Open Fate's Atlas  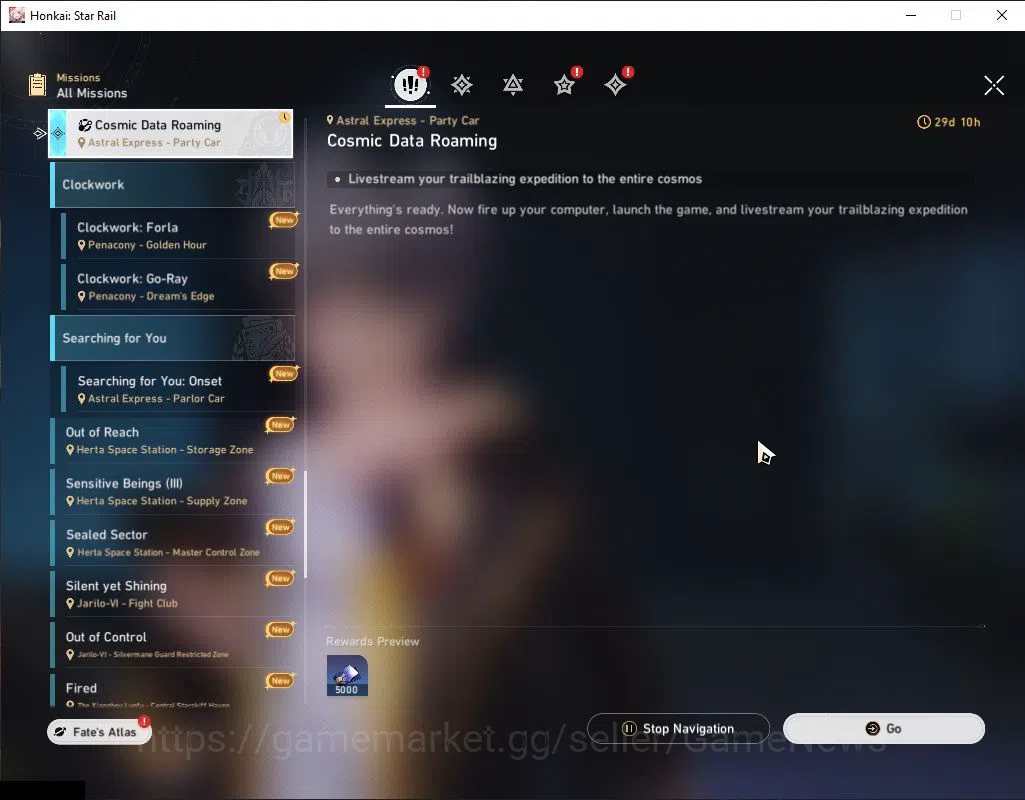[99, 732]
